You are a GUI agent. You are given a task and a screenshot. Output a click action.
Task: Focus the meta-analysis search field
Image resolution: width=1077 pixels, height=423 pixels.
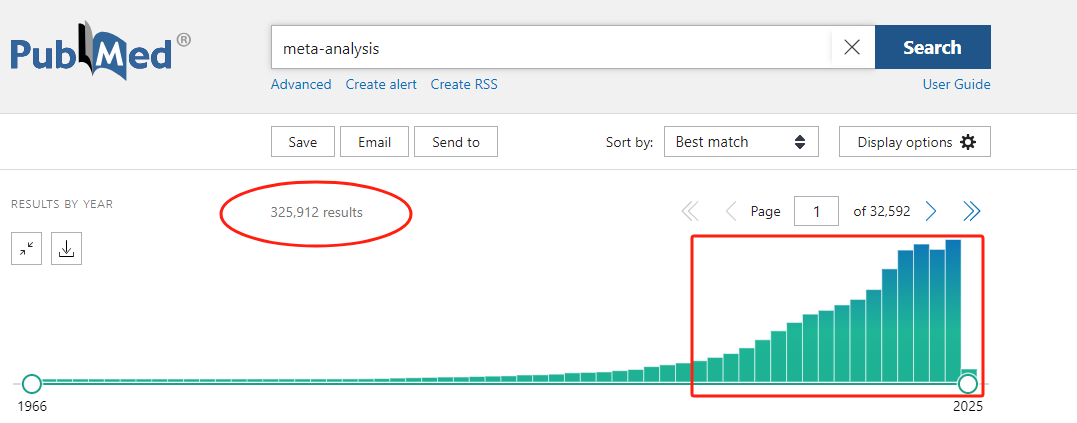pyautogui.click(x=551, y=47)
